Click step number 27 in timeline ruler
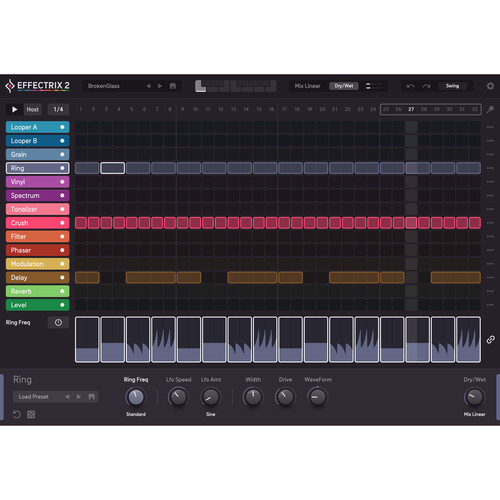The height and width of the screenshot is (500, 500). (x=411, y=109)
